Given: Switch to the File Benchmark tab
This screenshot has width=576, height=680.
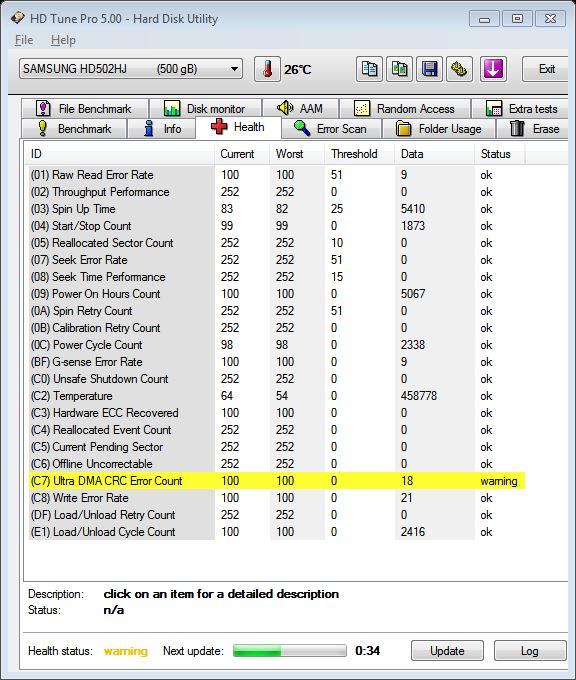Looking at the screenshot, I should point(85,108).
